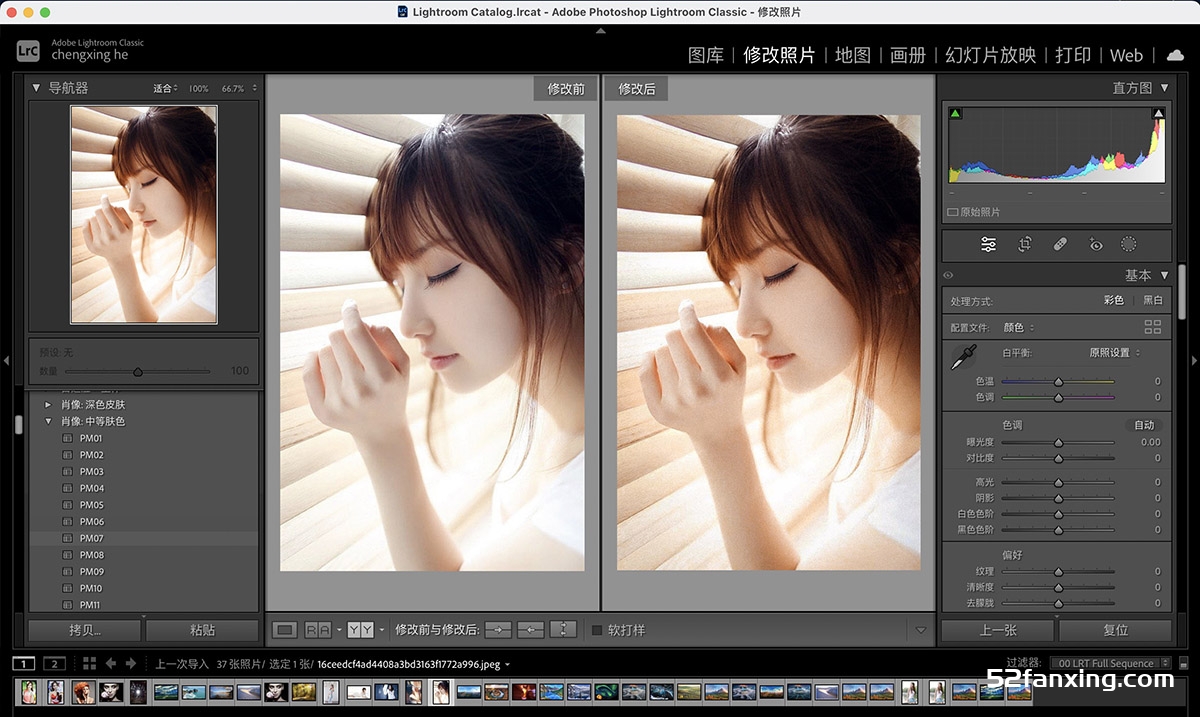Click the 拷贝... button
Screen dimensions: 1200x717
[84, 630]
